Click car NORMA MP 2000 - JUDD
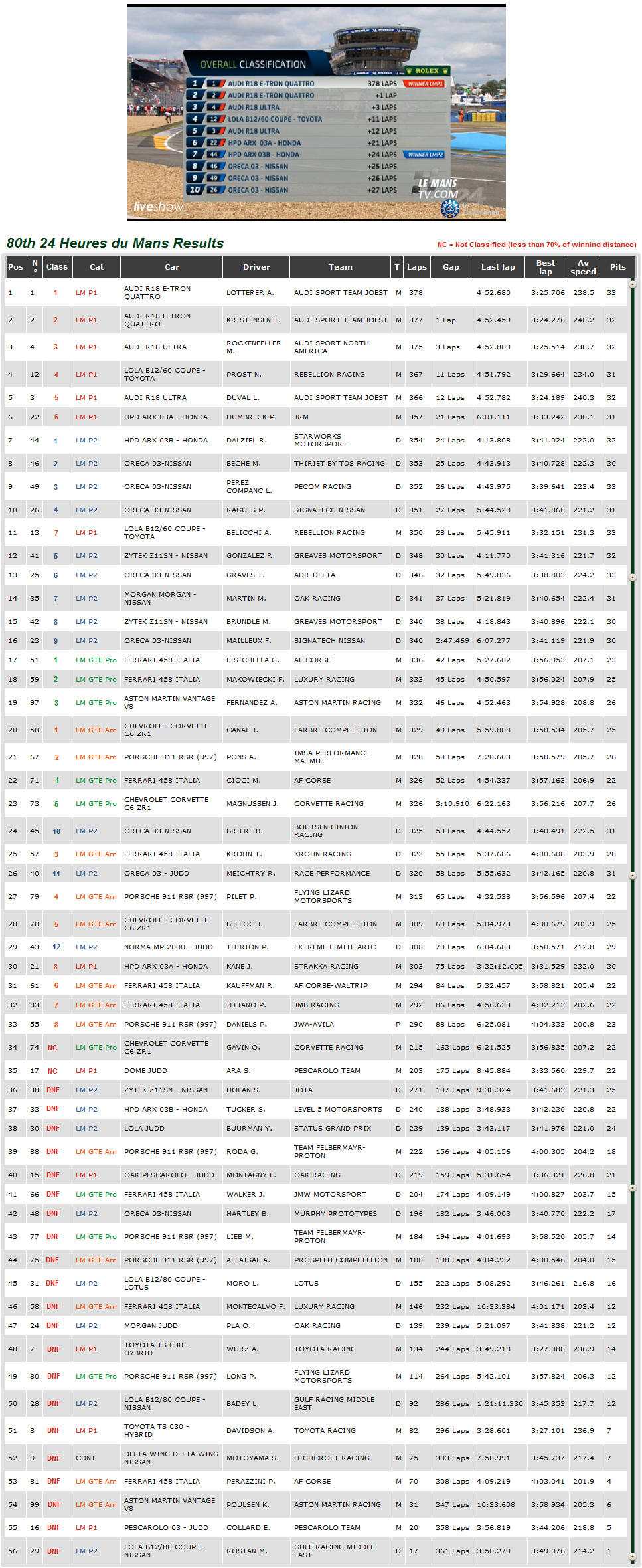The width and height of the screenshot is (642, 1568). click(x=169, y=947)
